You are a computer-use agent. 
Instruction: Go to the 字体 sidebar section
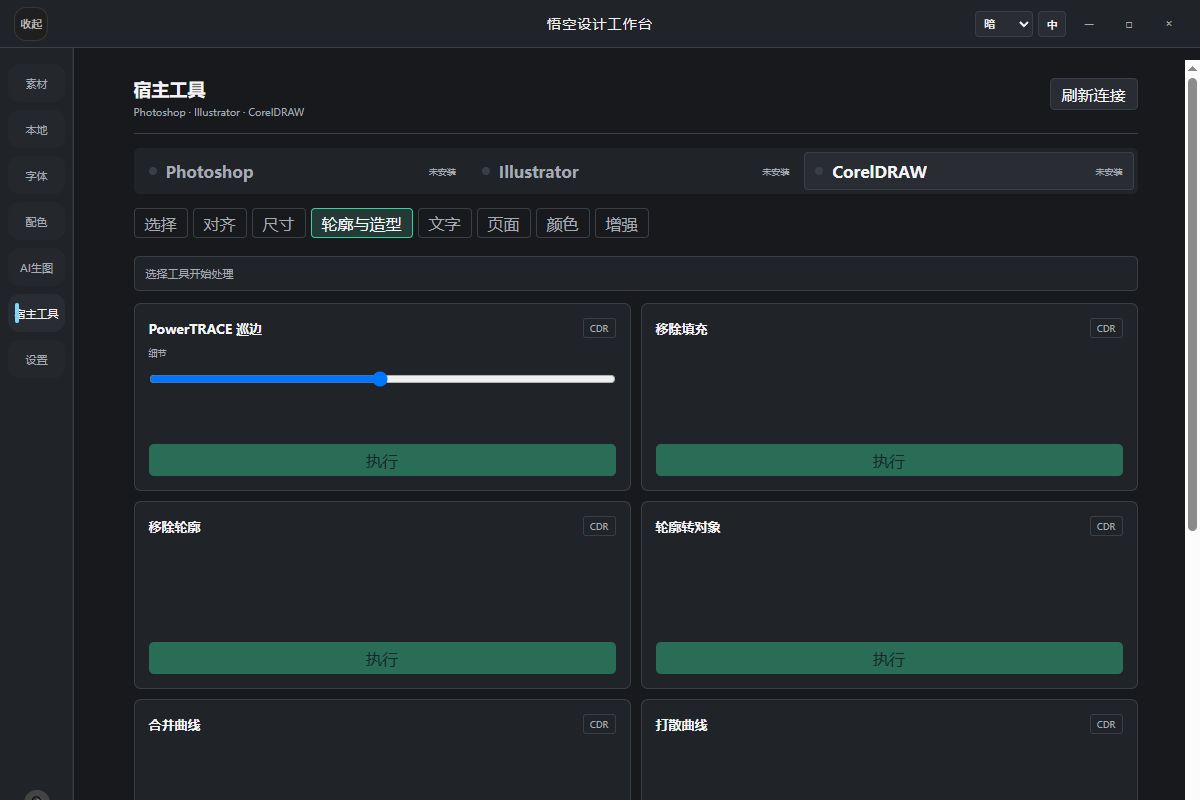coord(37,176)
